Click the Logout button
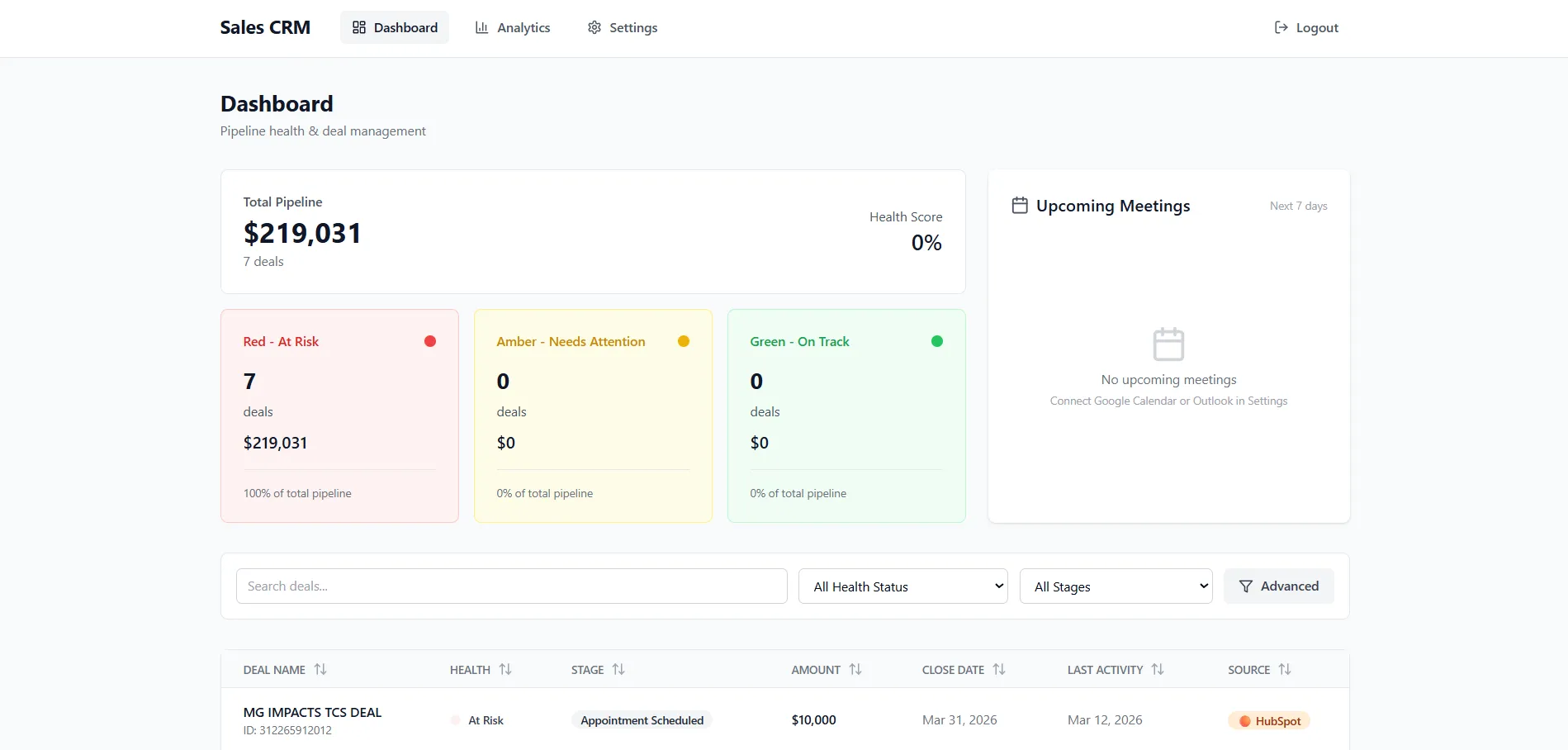The image size is (1568, 750). [x=1306, y=27]
